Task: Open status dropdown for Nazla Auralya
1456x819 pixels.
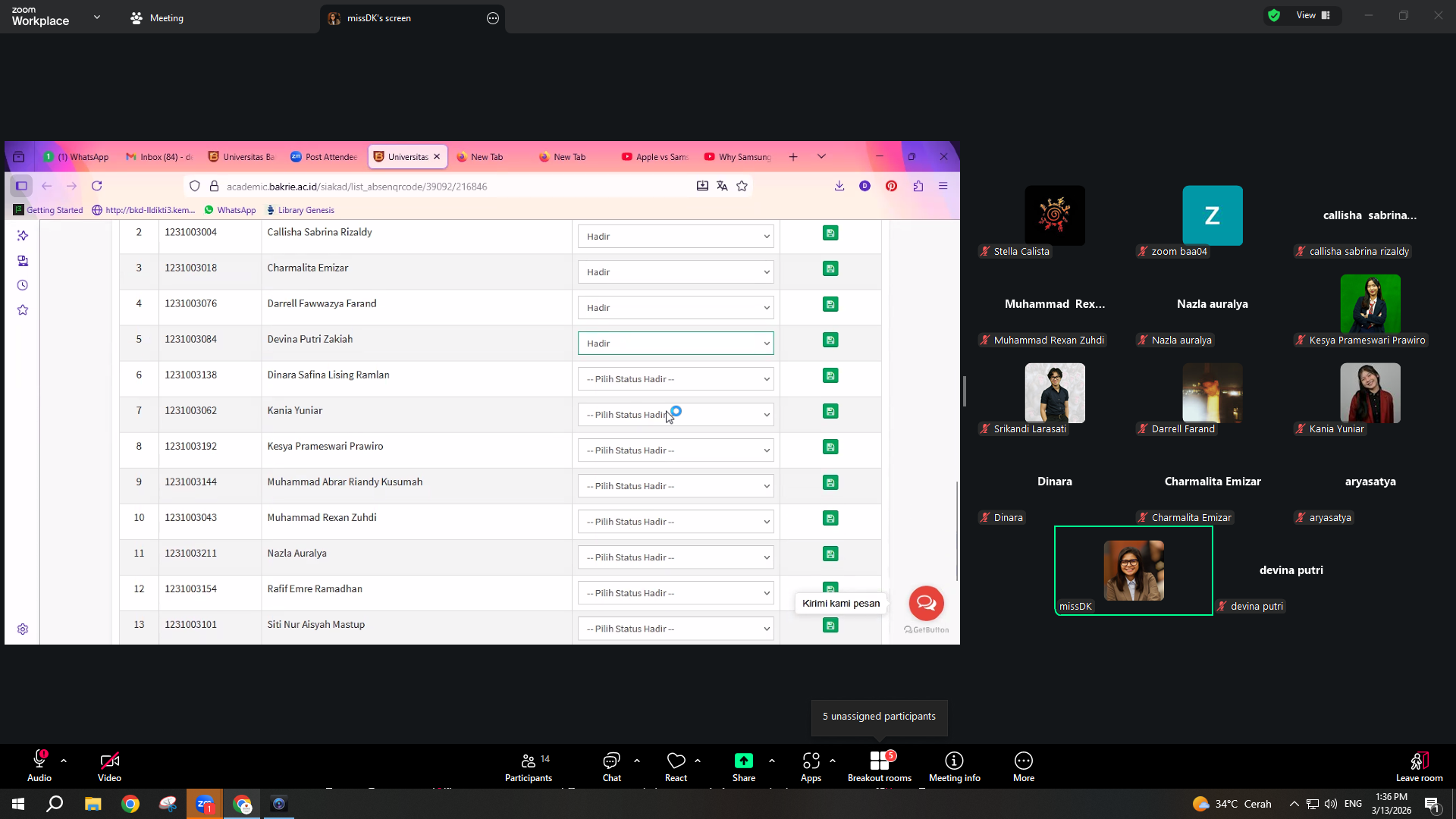Action: 676,557
